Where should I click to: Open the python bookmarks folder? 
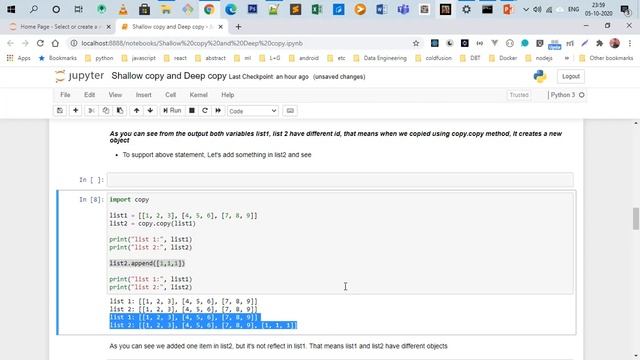click(x=99, y=58)
